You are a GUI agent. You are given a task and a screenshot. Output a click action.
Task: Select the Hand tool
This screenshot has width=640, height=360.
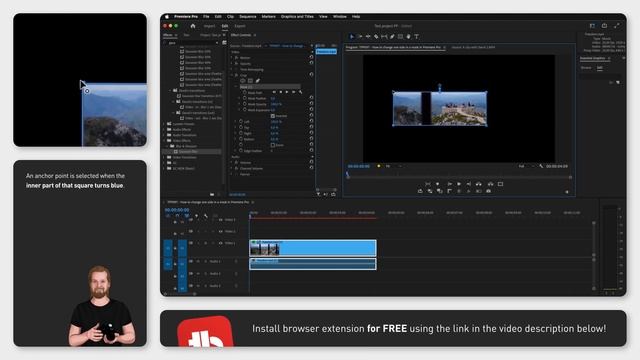409,36
